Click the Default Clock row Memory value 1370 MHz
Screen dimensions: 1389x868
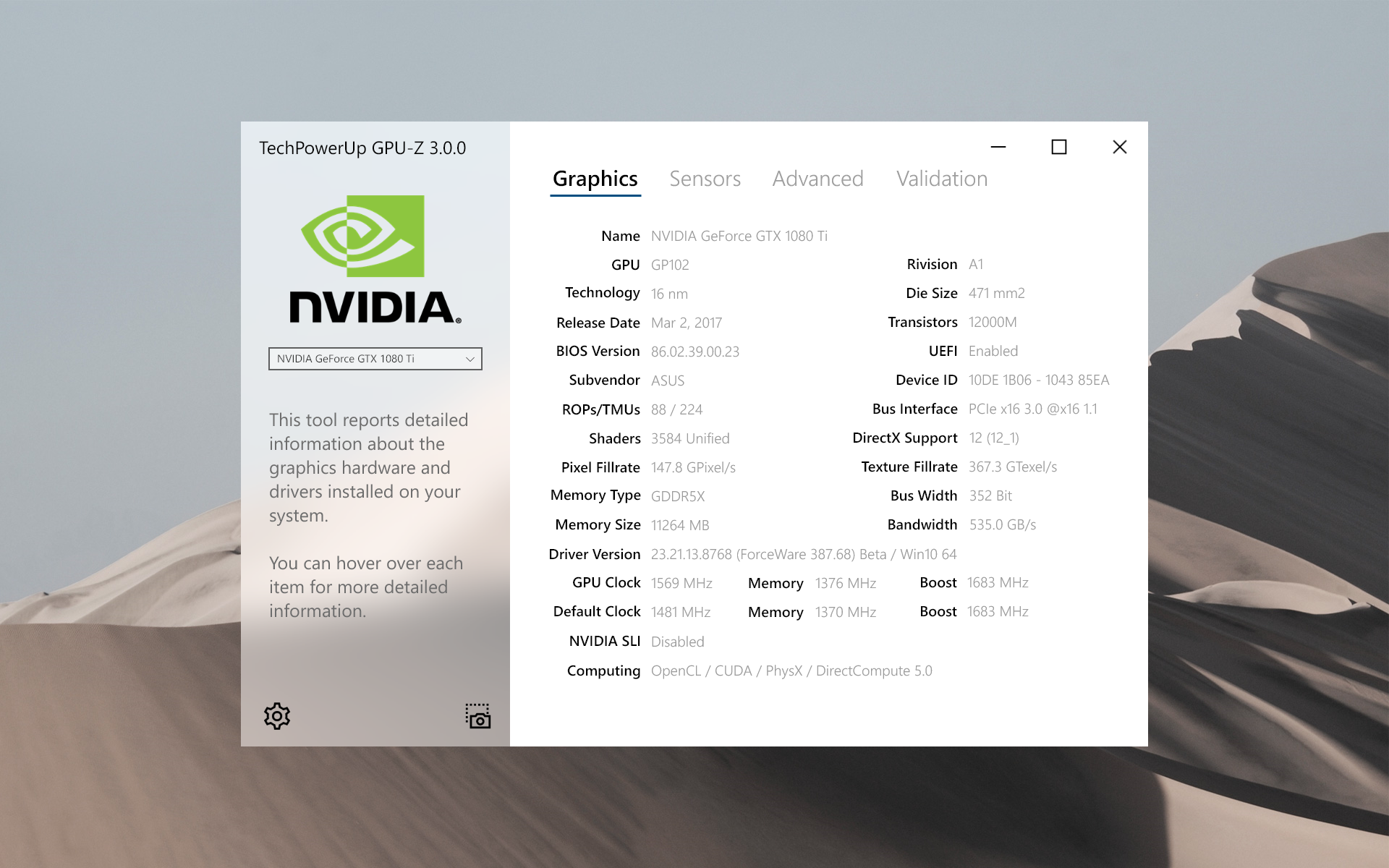pyautogui.click(x=846, y=612)
